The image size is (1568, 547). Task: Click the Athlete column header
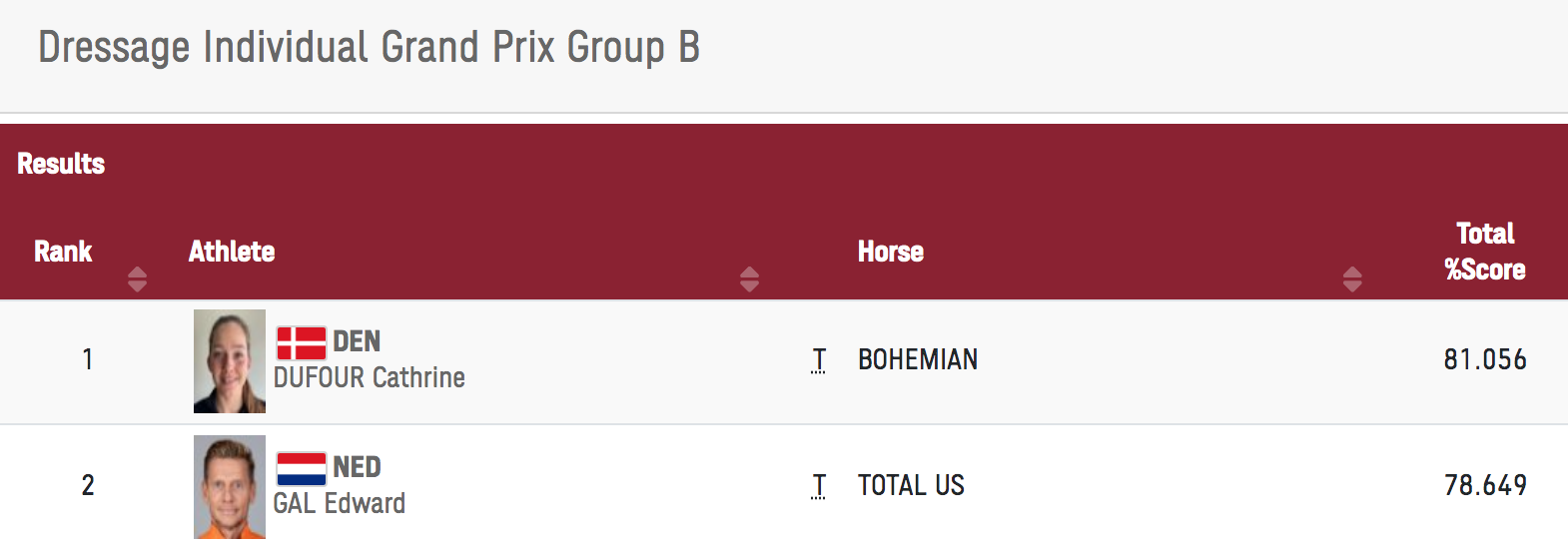pos(232,252)
